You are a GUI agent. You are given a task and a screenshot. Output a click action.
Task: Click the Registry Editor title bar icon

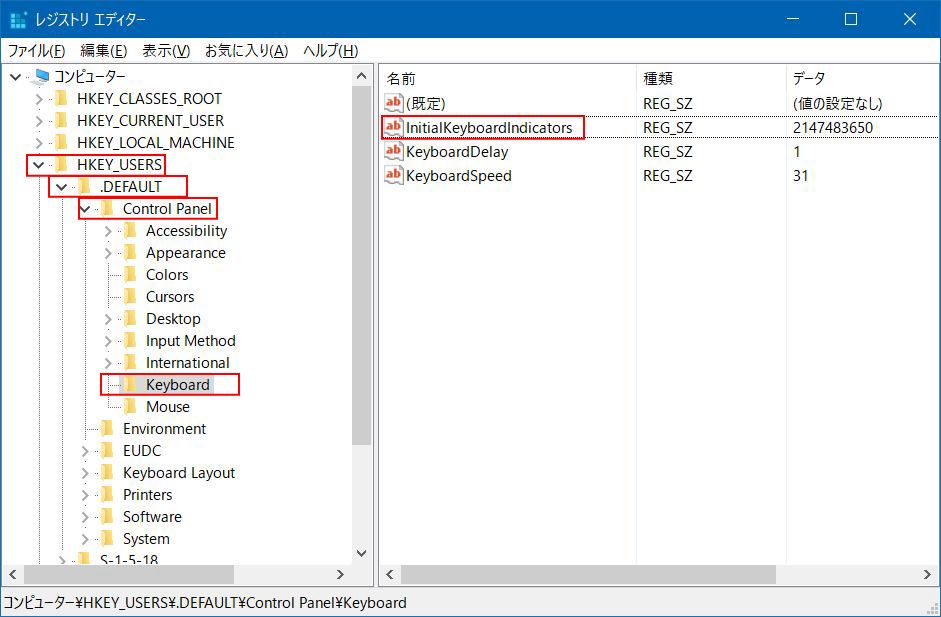tap(19, 19)
